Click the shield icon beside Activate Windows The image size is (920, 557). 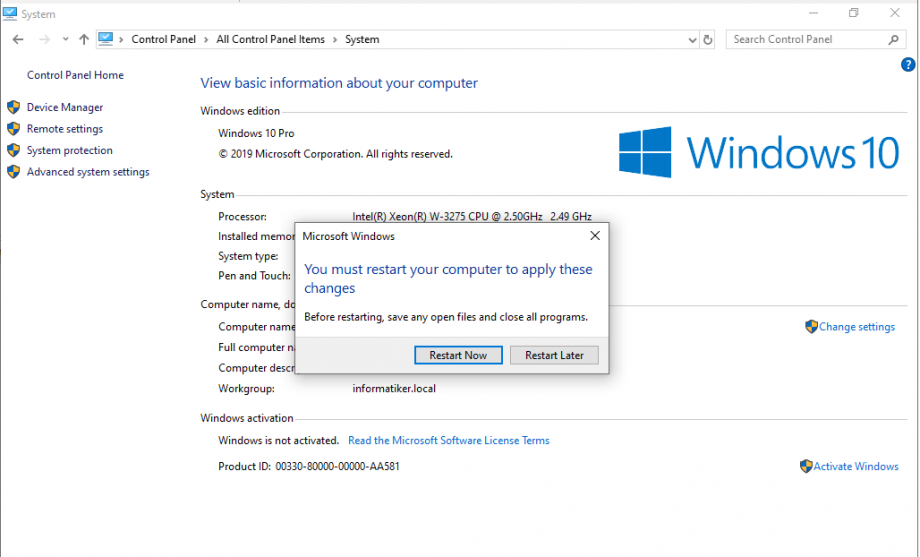[806, 467]
